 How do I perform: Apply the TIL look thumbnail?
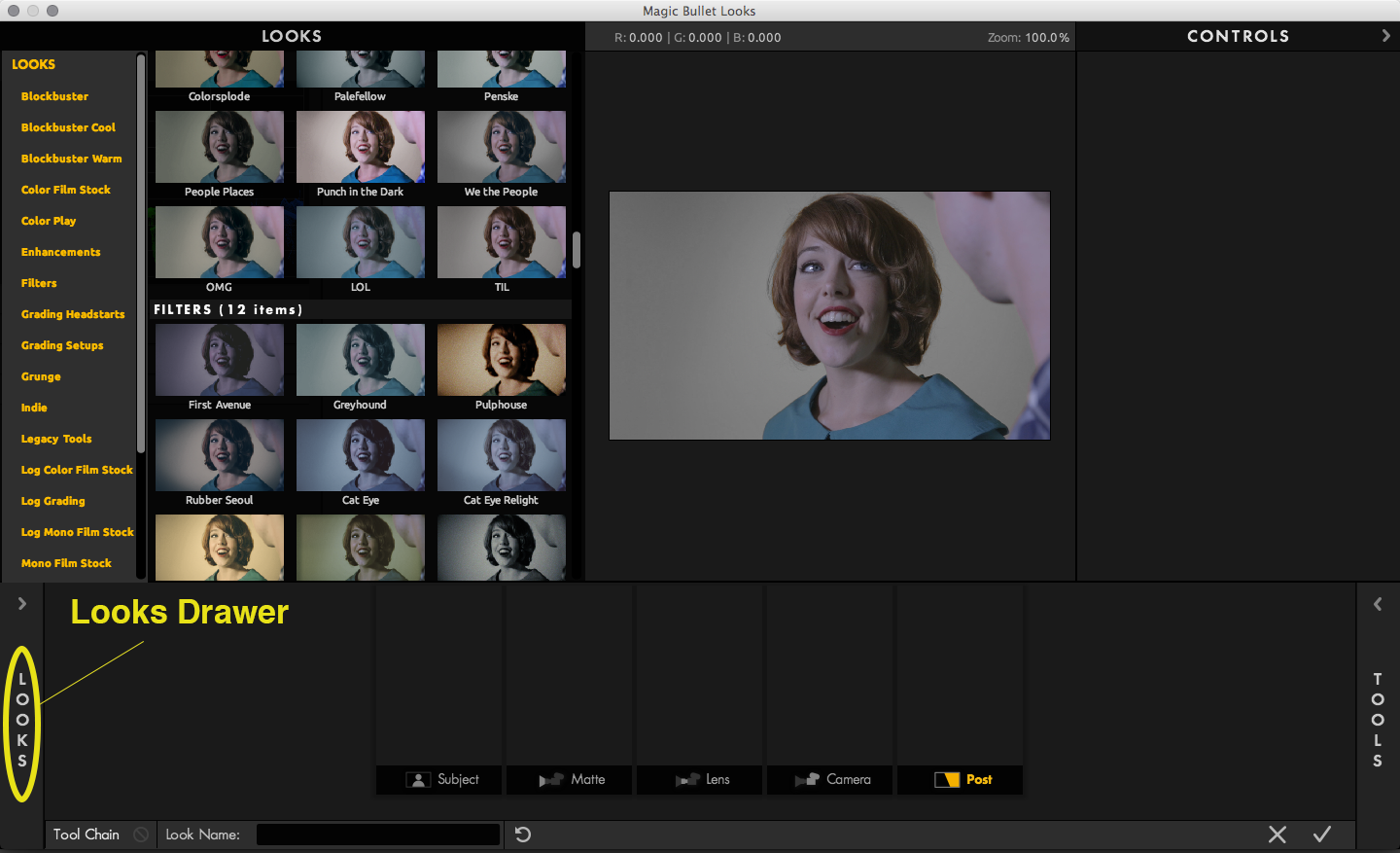pos(502,242)
